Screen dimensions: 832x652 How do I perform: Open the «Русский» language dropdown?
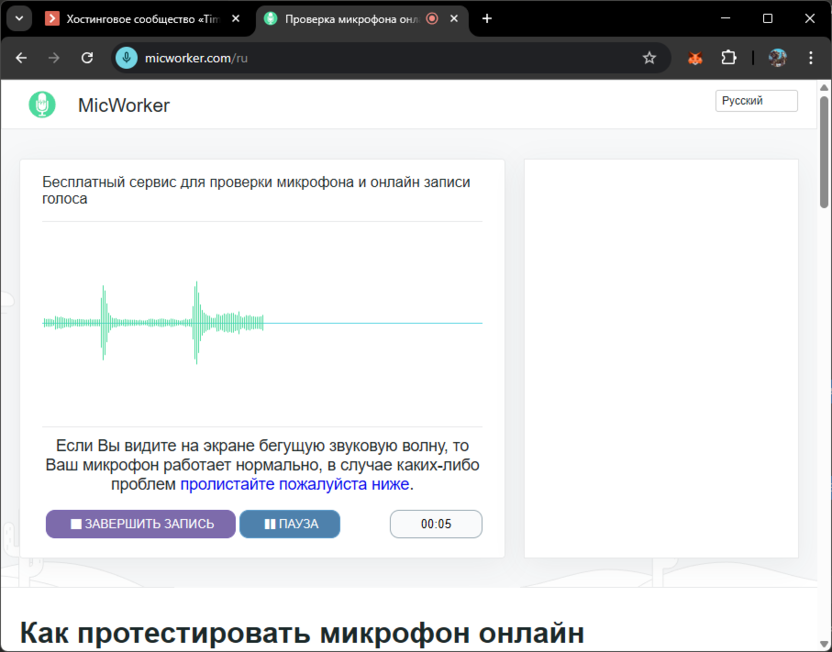[756, 101]
